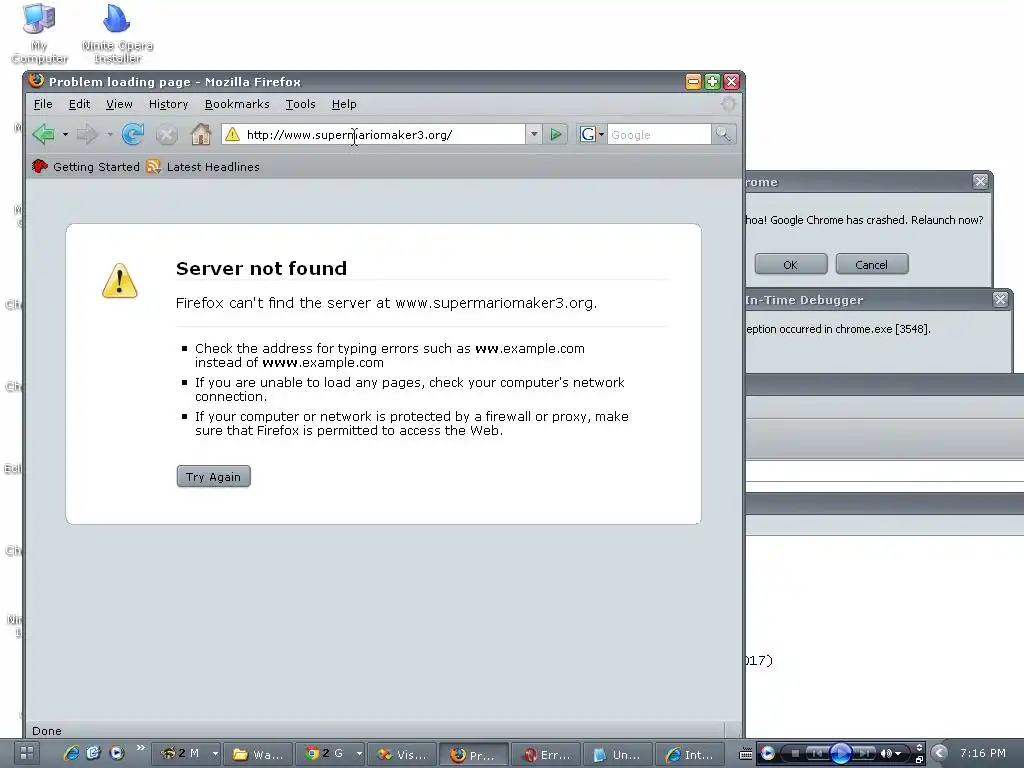Viewport: 1024px width, 768px height.
Task: Play media from the taskbar toolbar
Action: (x=840, y=754)
